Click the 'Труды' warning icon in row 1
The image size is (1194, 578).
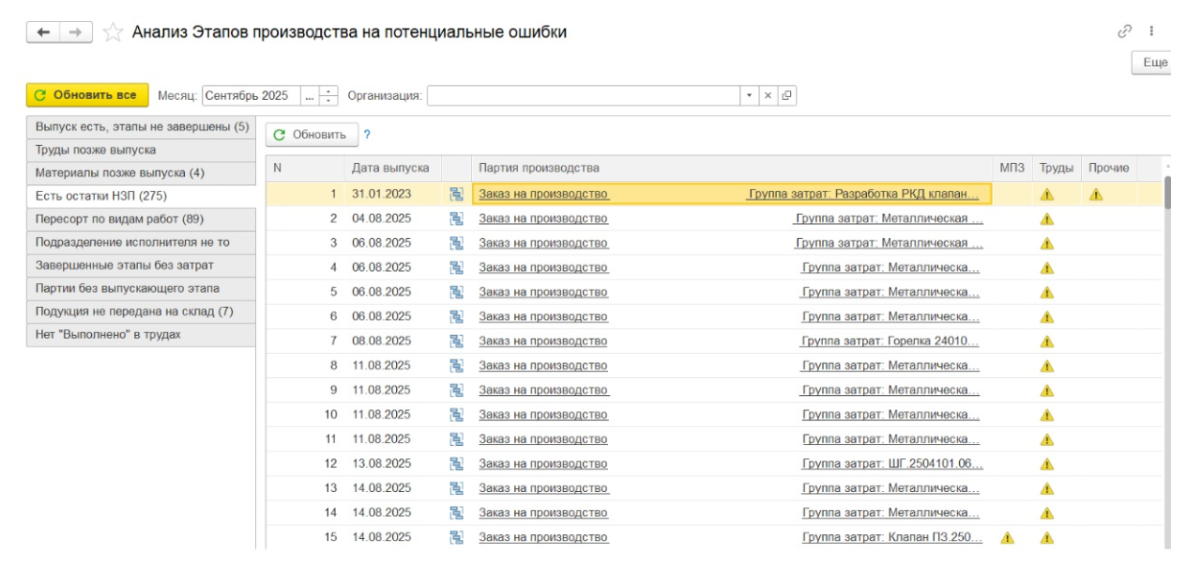click(1047, 194)
